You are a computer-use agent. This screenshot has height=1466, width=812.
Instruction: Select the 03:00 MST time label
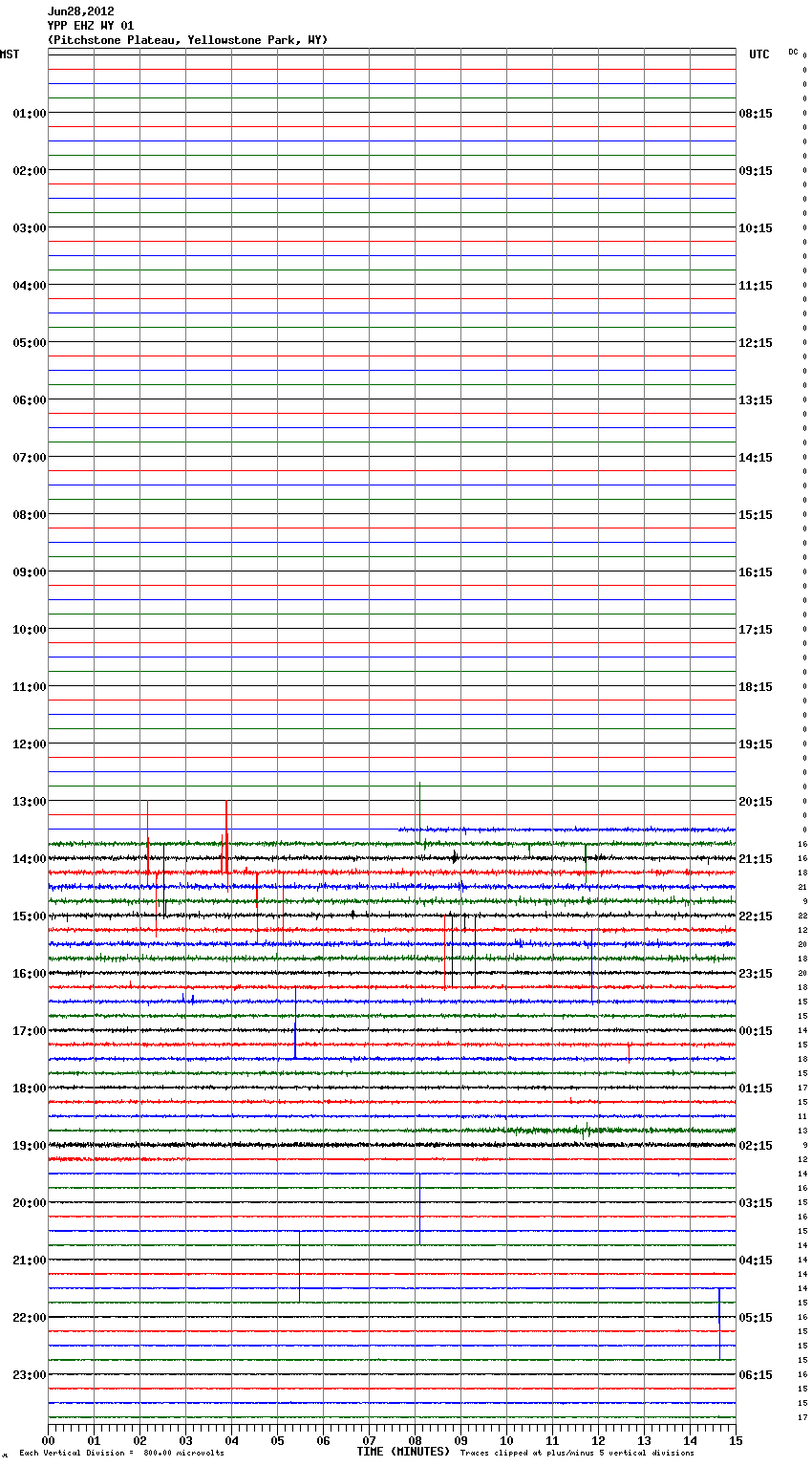point(30,228)
